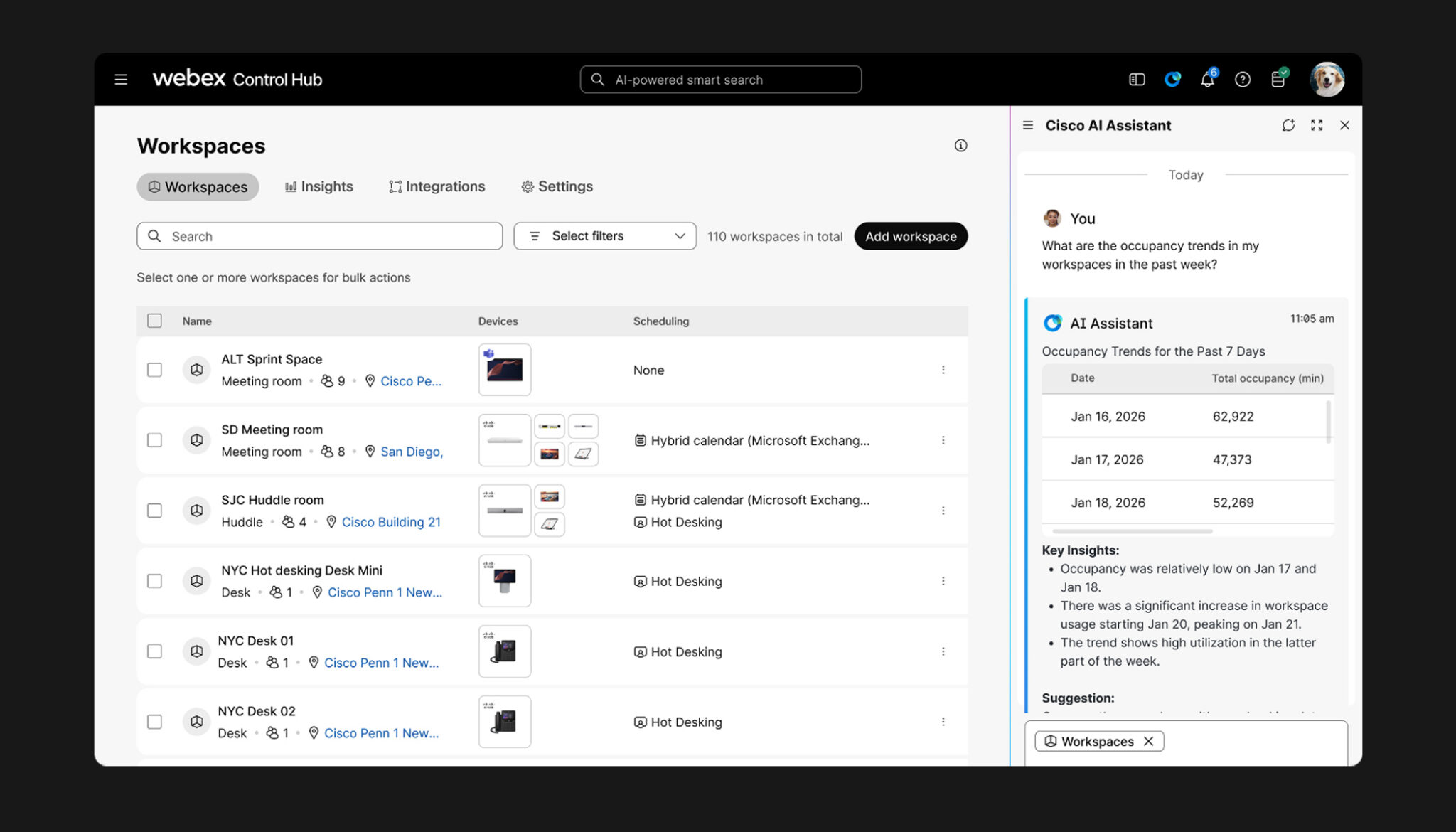Image resolution: width=1456 pixels, height=832 pixels.
Task: Switch to the Settings tab
Action: [x=557, y=186]
